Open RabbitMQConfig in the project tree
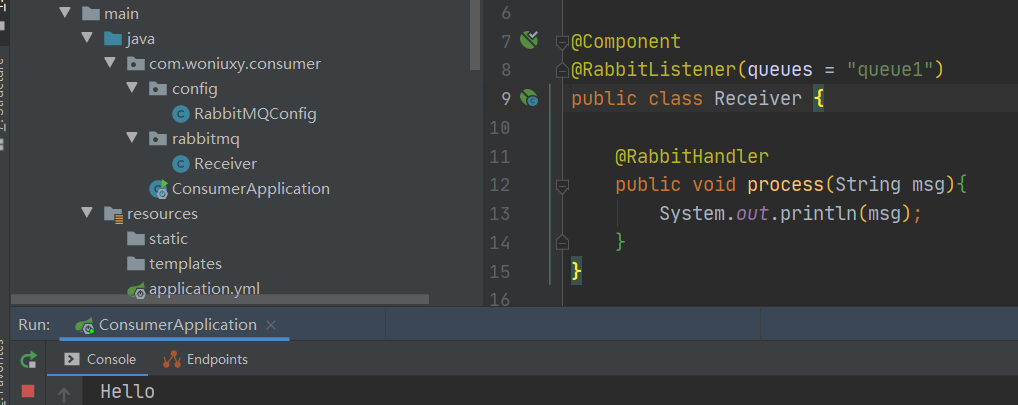The height and width of the screenshot is (405, 1018). [x=255, y=114]
